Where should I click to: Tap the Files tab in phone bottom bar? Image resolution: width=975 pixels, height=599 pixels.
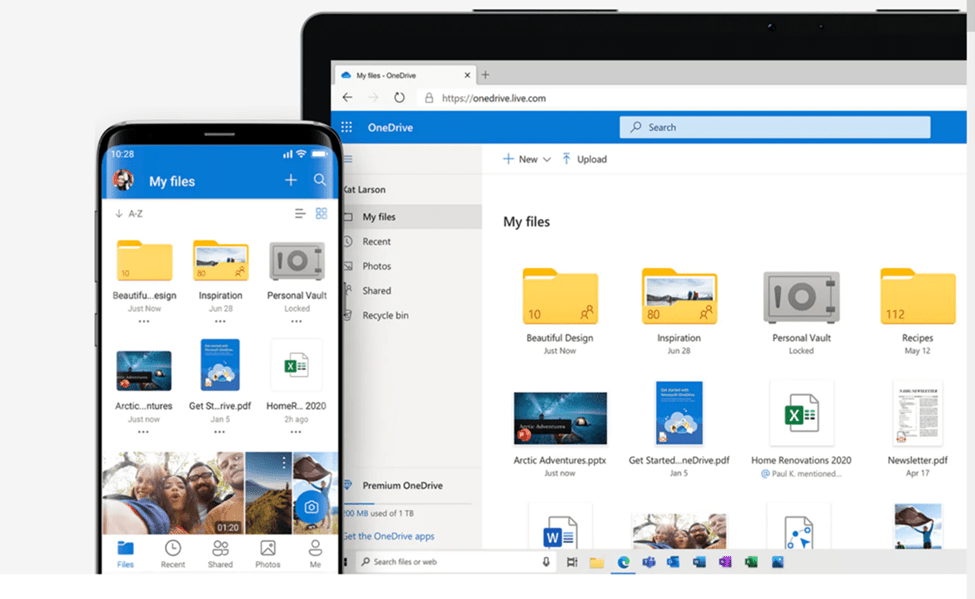click(126, 554)
